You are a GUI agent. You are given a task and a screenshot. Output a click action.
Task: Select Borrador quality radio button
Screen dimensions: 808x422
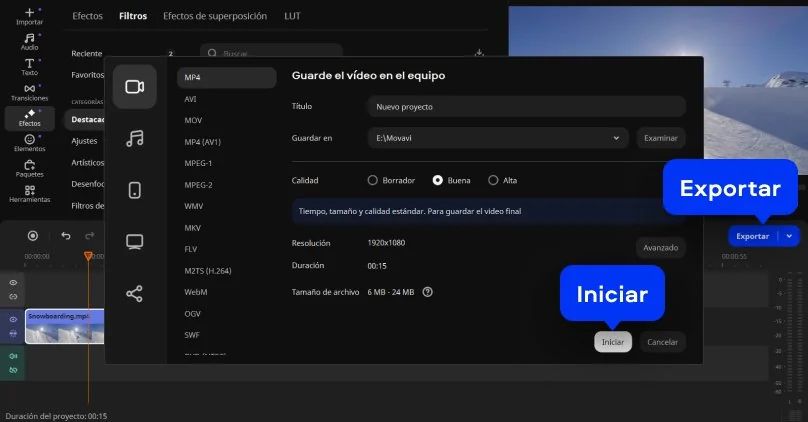point(373,181)
